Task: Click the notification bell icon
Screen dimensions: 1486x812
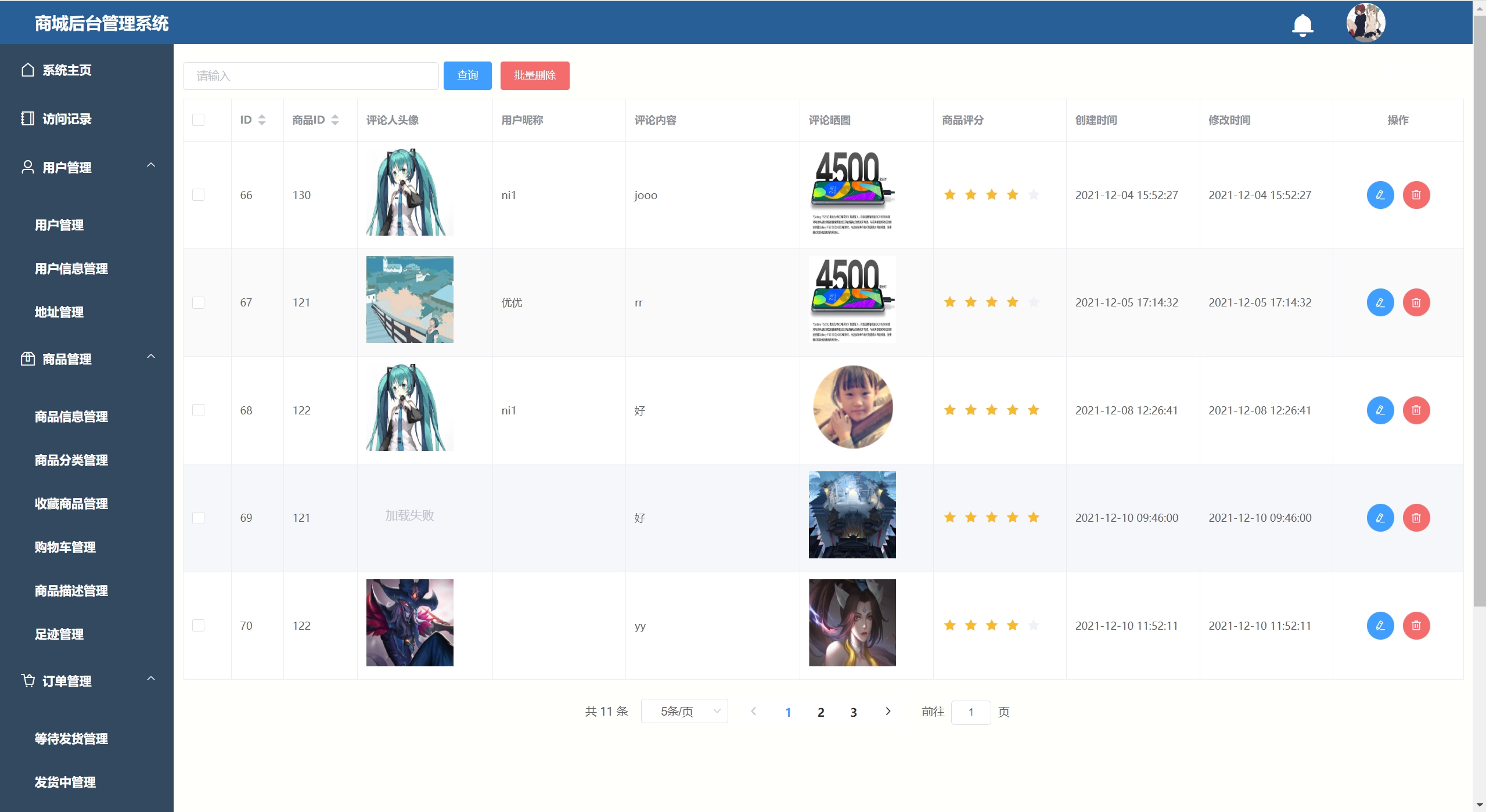Action: [1302, 25]
